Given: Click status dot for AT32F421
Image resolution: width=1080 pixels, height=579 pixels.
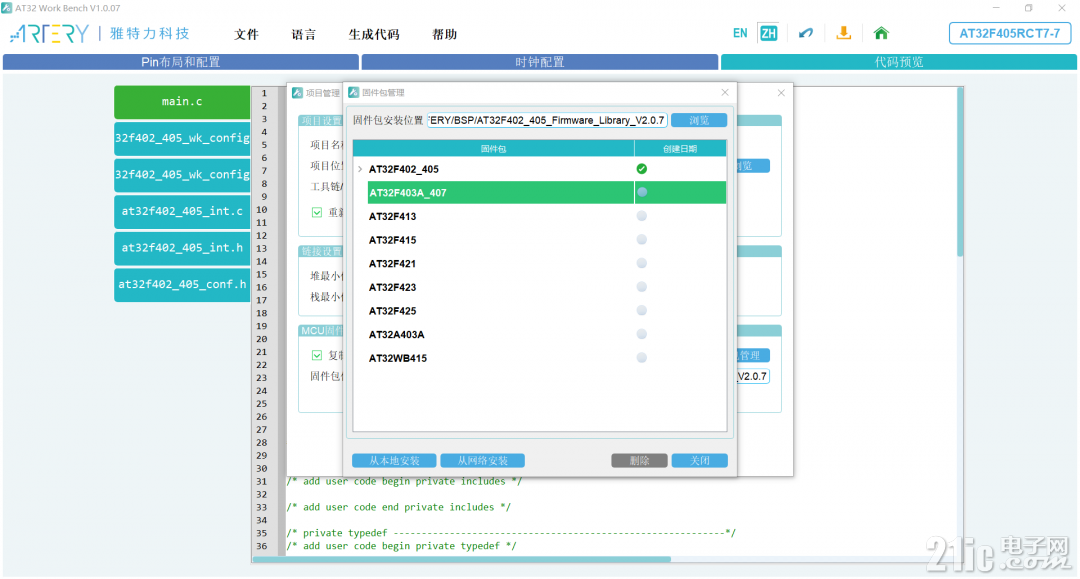Looking at the screenshot, I should tap(642, 263).
